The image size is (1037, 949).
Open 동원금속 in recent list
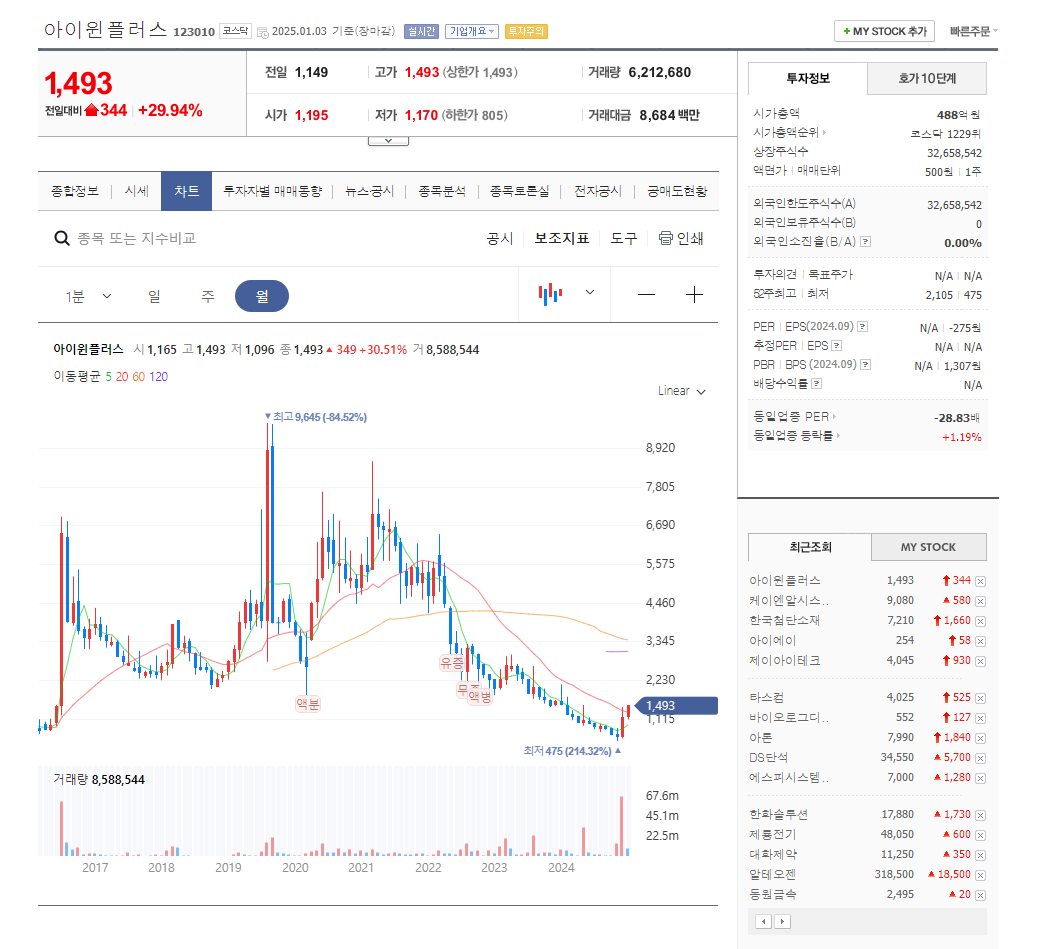point(773,894)
